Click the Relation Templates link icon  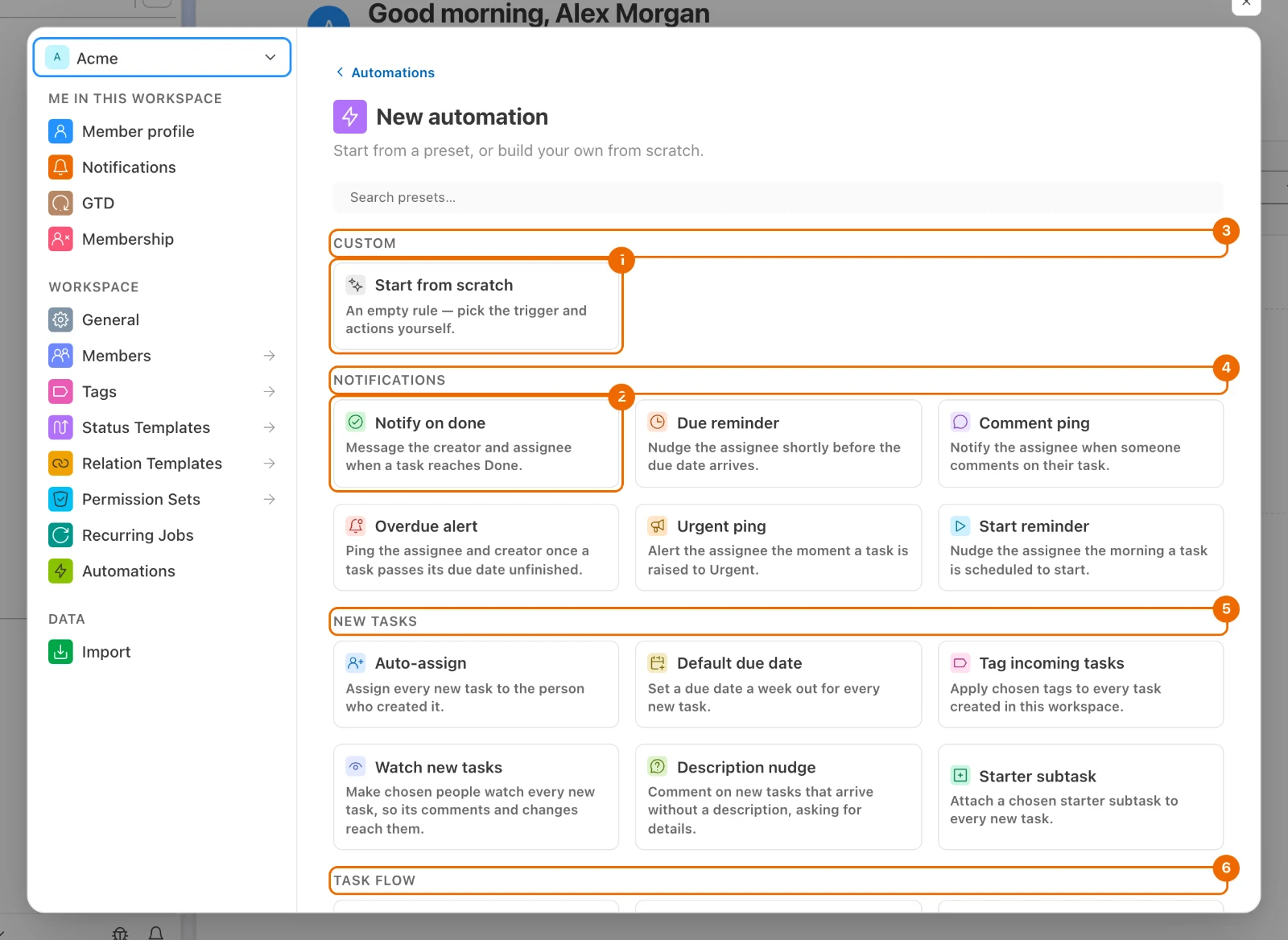coord(60,464)
